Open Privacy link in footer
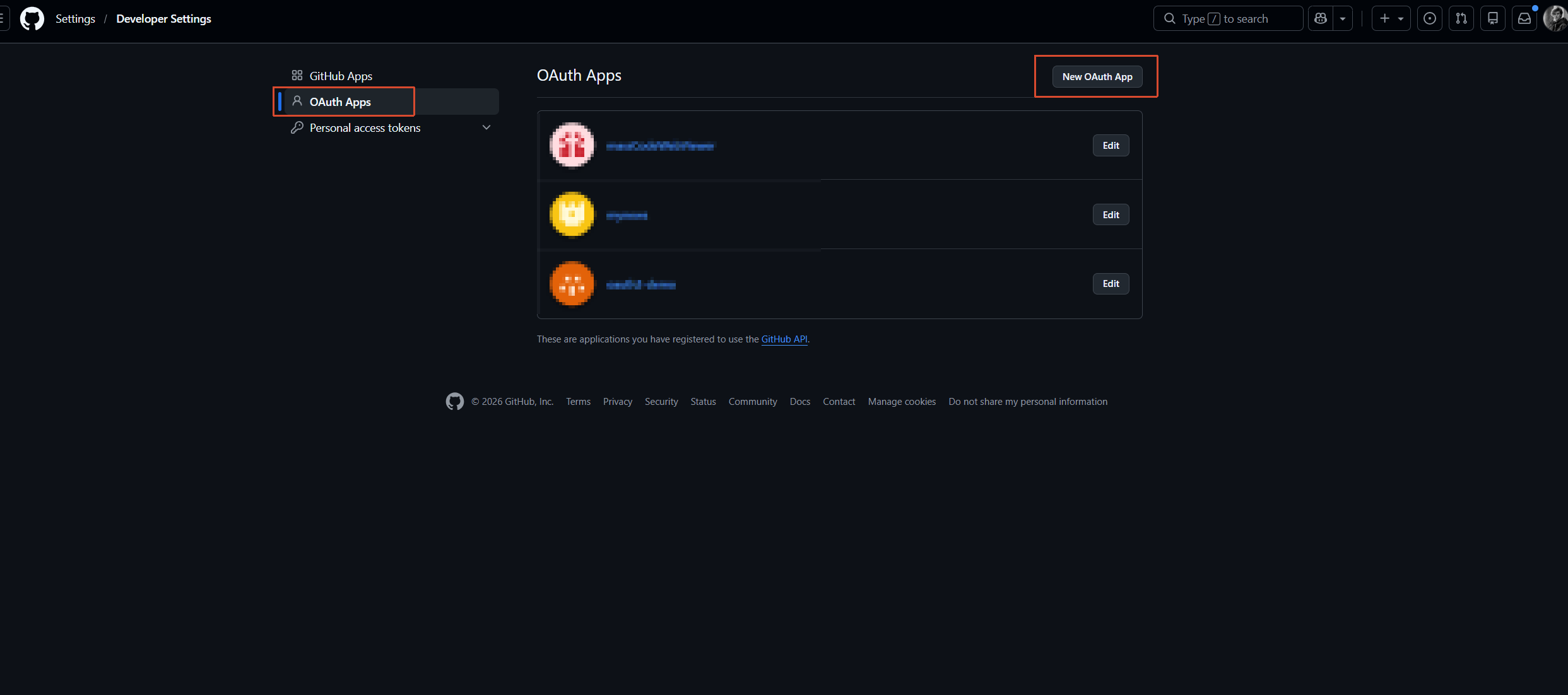1568x695 pixels. (617, 402)
